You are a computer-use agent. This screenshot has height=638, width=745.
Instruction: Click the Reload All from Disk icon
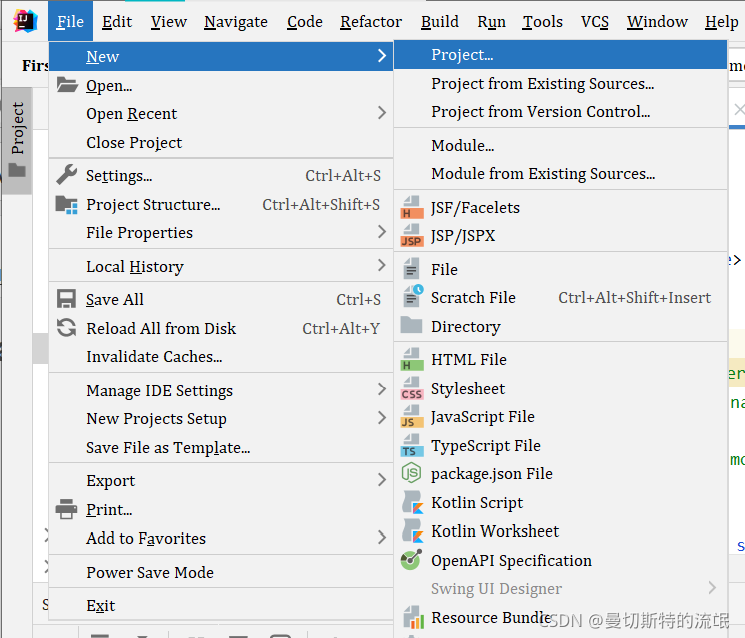66,328
